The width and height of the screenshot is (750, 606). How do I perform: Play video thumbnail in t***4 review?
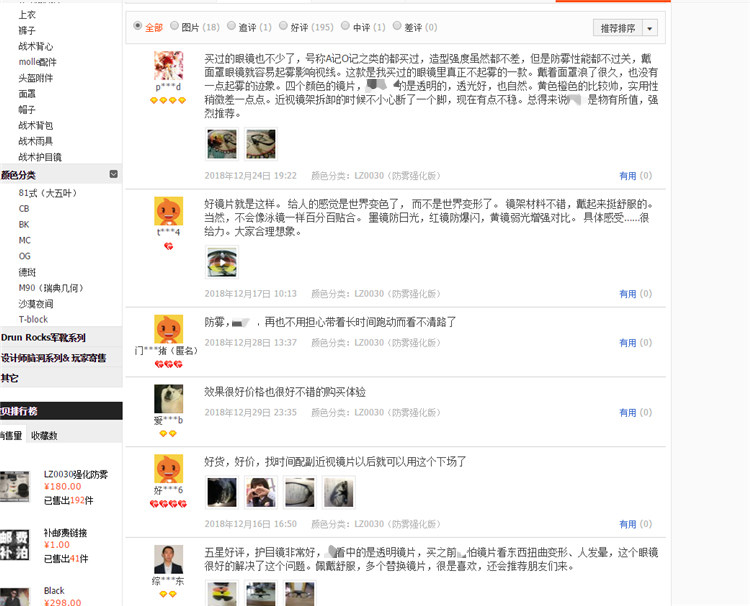[x=222, y=262]
